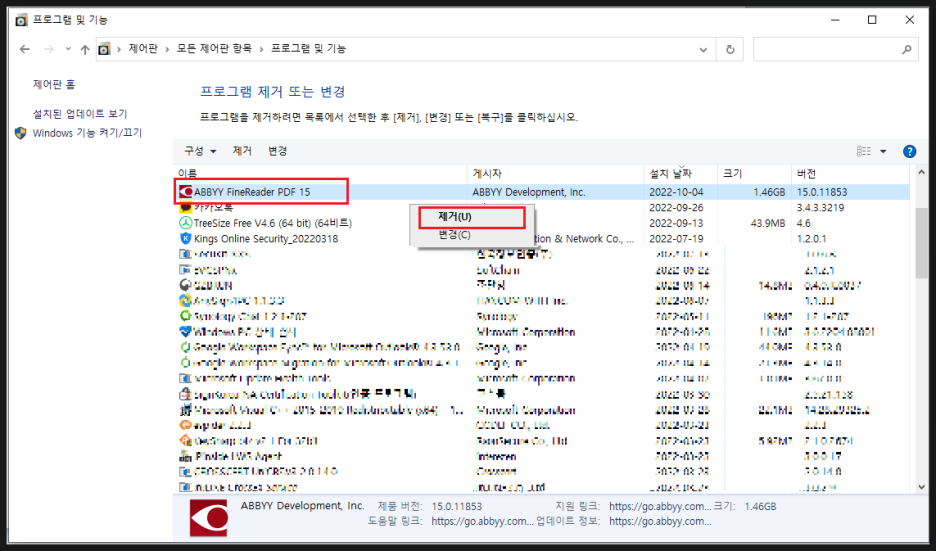Viewport: 936px width, 551px height.
Task: Click the ABBYY FineReader row icon
Action: [186, 192]
